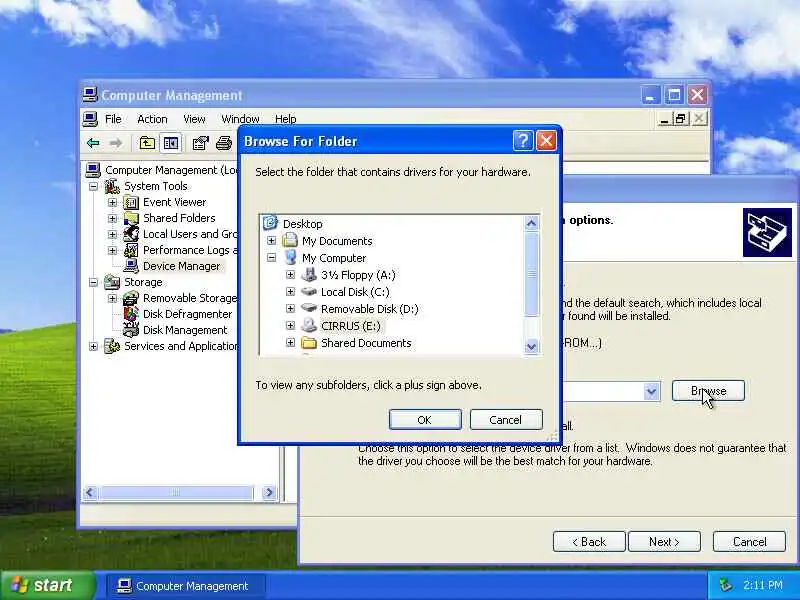Click console tree scroll left arrow
This screenshot has height=600, width=800.
coord(90,492)
